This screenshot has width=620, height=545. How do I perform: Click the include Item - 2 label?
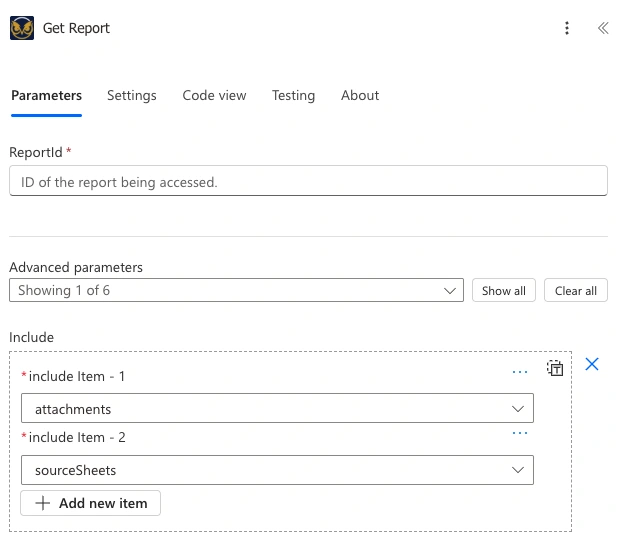pyautogui.click(x=77, y=437)
